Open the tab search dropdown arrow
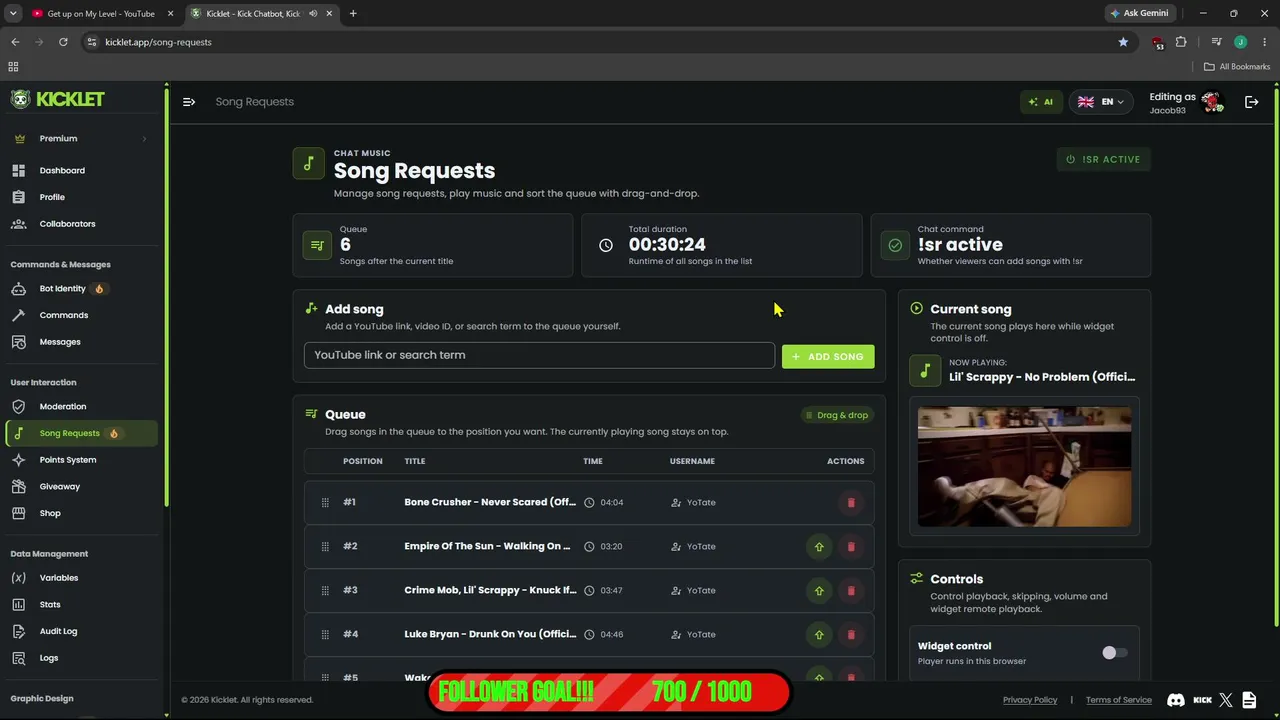This screenshot has width=1280, height=720. click(13, 14)
